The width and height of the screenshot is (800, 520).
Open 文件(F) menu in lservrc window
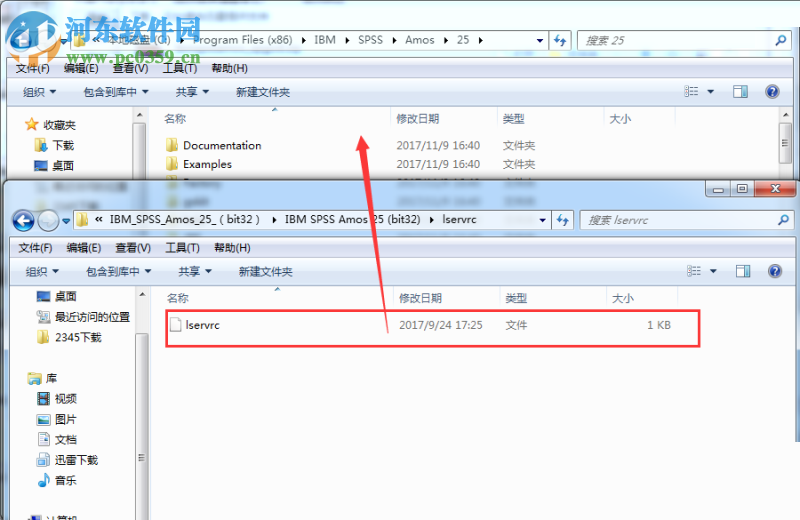pos(35,247)
